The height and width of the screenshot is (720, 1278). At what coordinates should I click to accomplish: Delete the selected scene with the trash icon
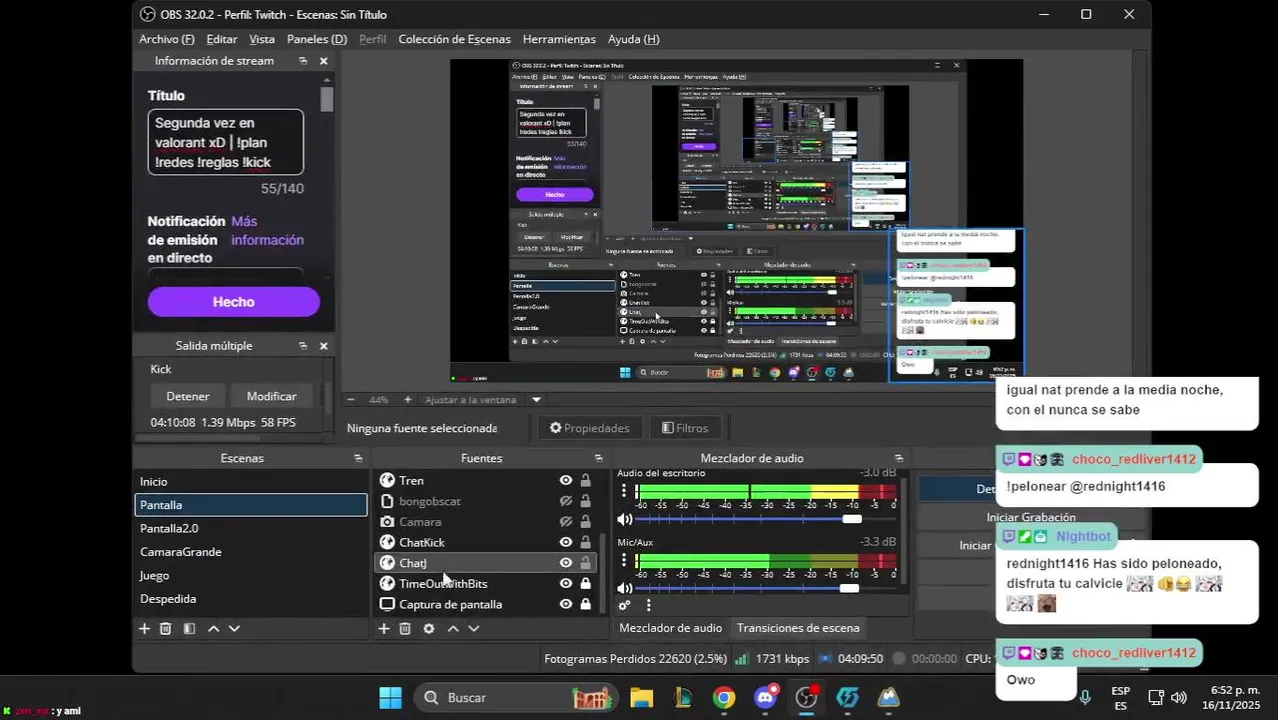click(x=166, y=629)
